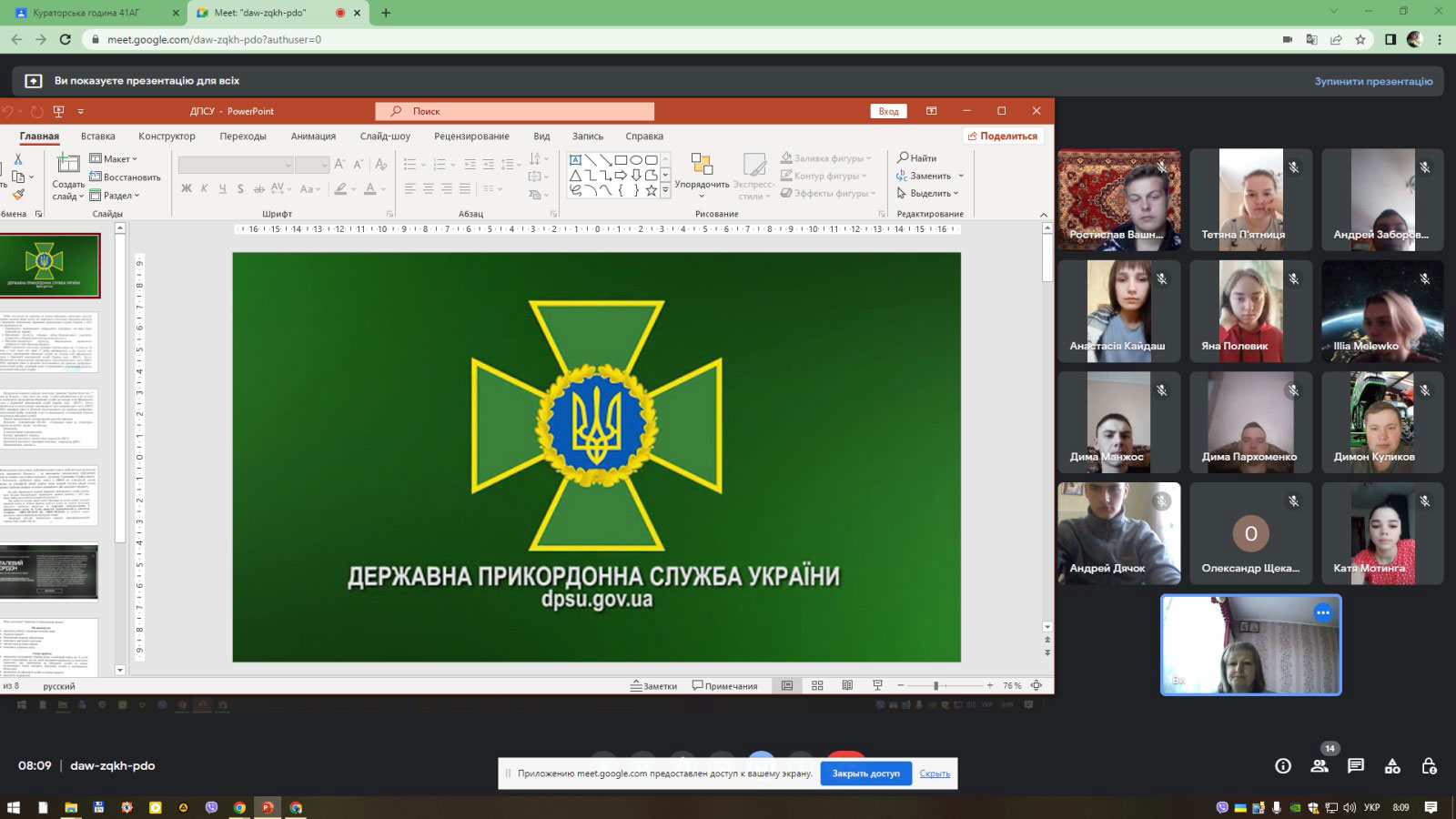Open the Meet chat panel
Screen dimensions: 1456x819
(x=1356, y=766)
